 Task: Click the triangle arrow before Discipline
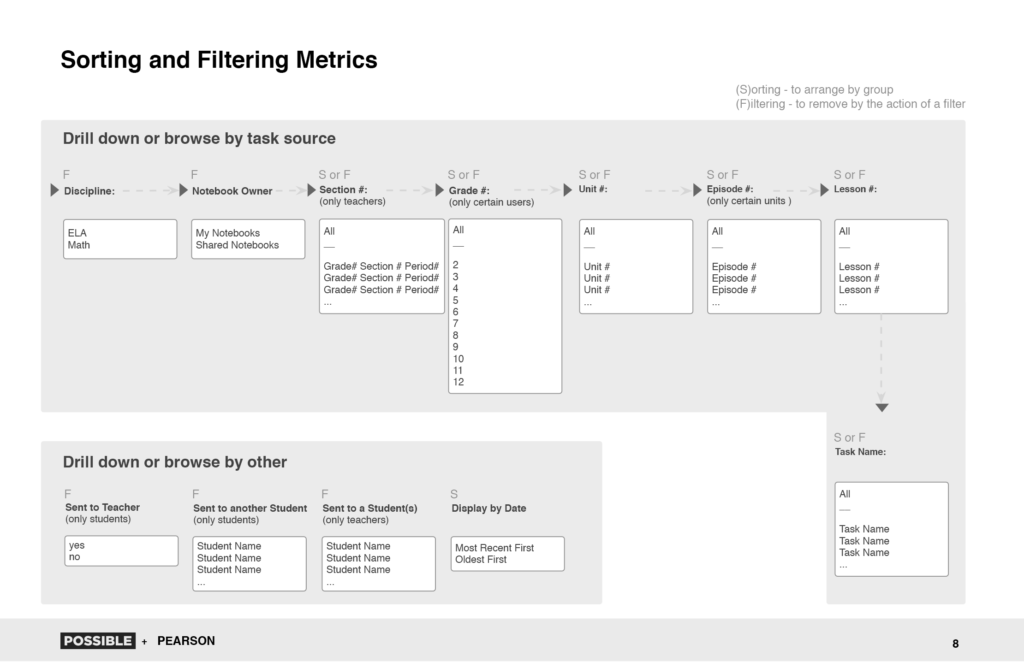(x=54, y=190)
